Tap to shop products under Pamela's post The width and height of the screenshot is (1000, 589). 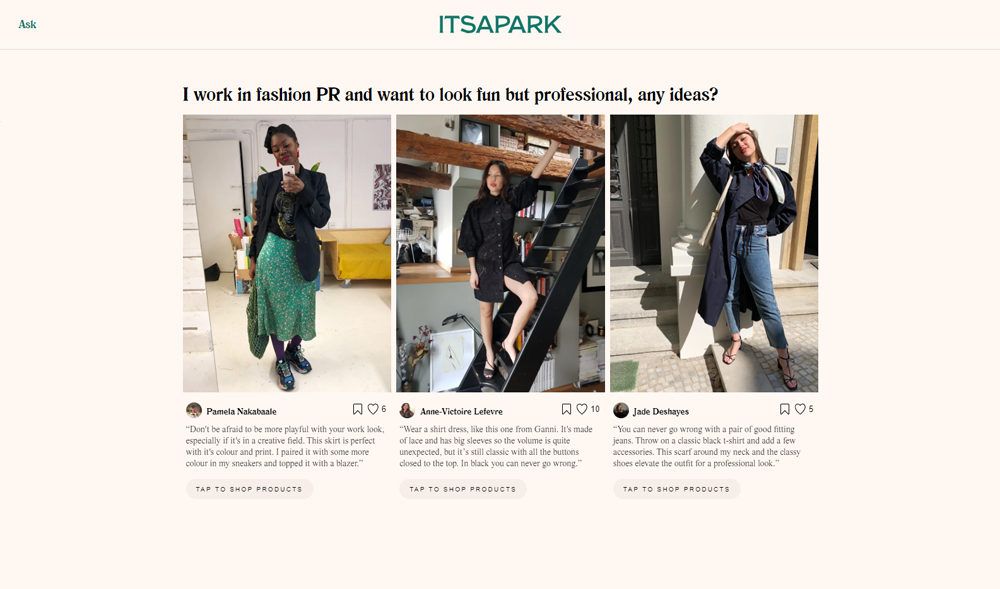[249, 489]
